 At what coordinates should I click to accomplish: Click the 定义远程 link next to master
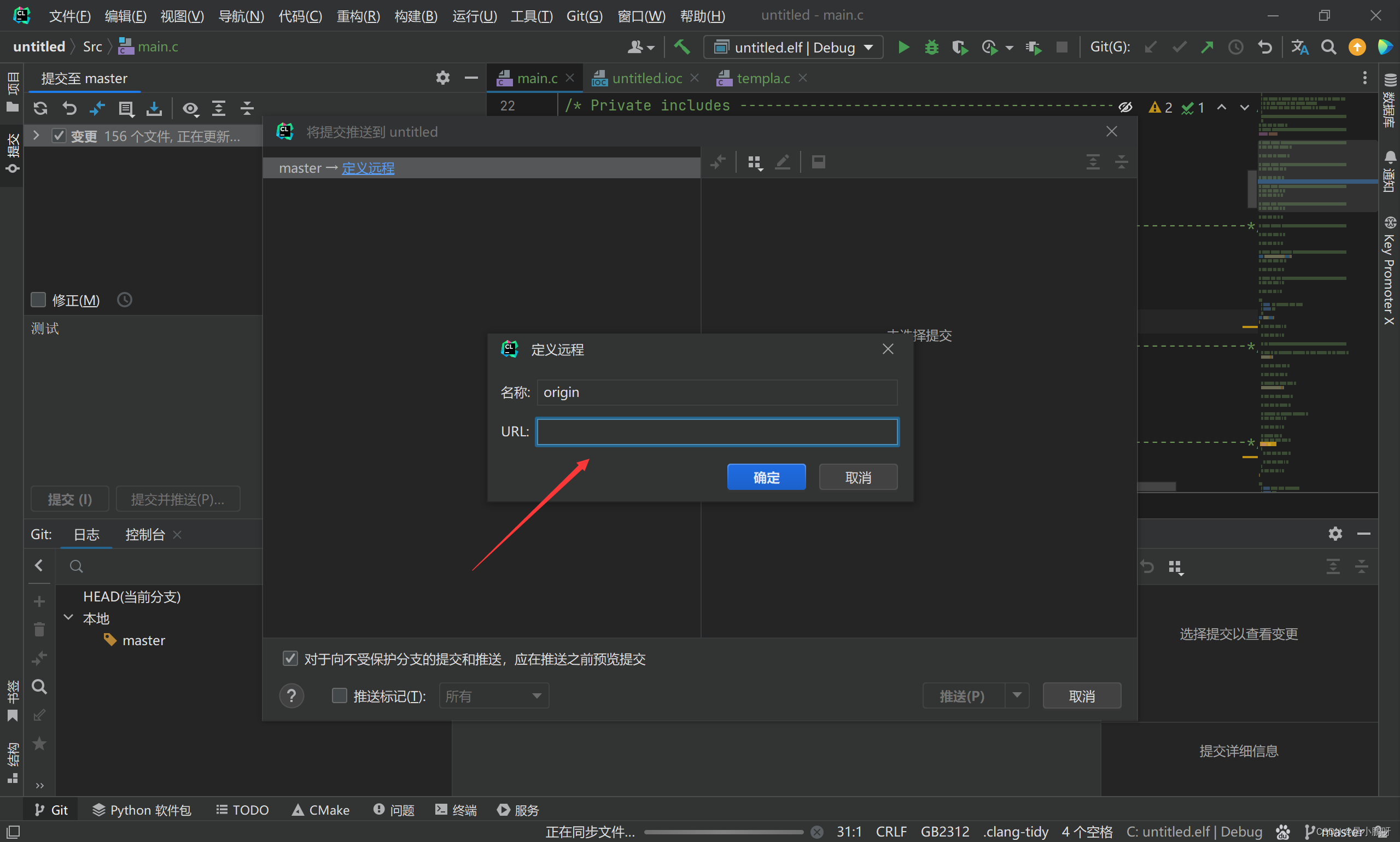[367, 168]
